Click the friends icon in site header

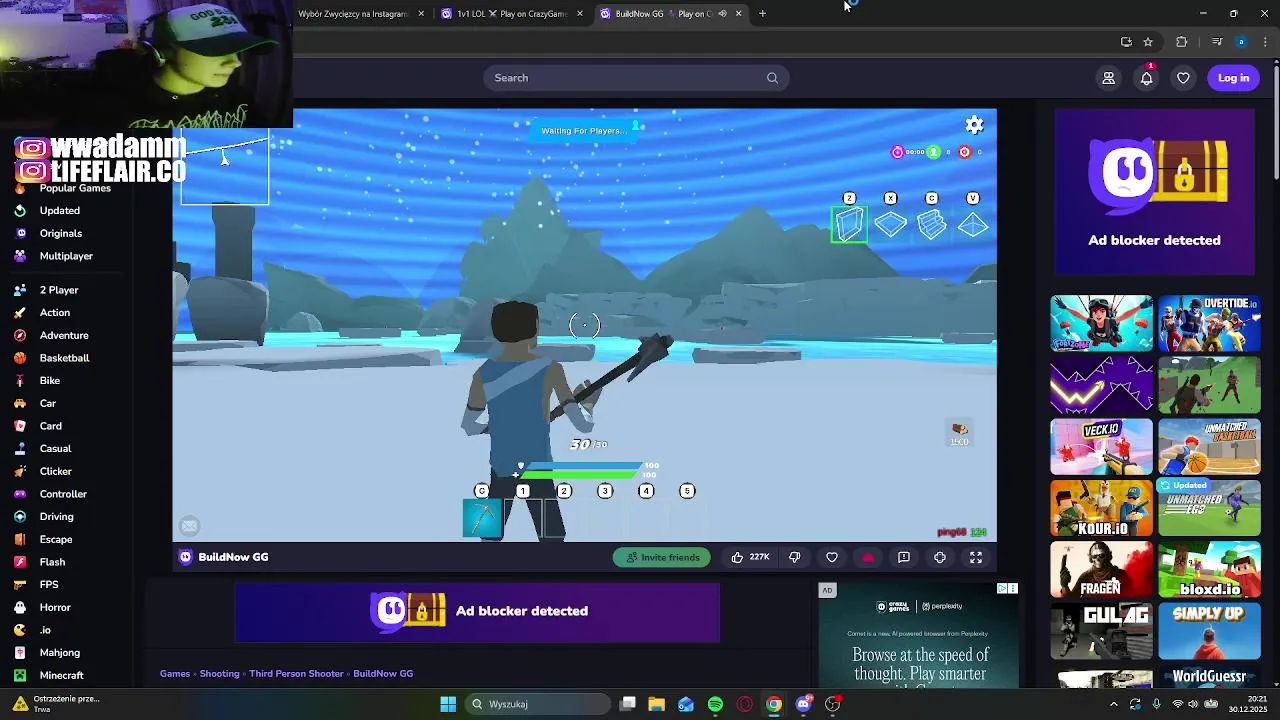1108,78
